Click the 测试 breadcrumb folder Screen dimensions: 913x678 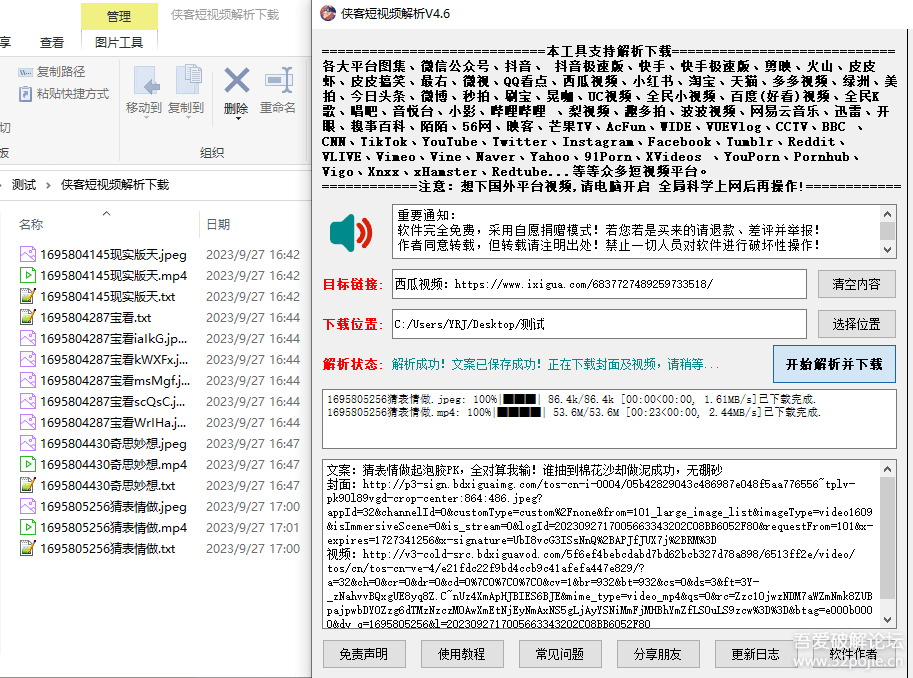[24, 185]
